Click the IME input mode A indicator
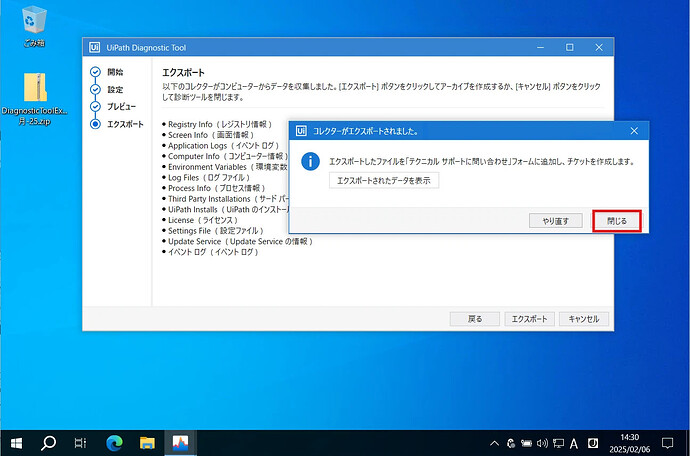Viewport: 690px width, 456px height. [x=574, y=443]
